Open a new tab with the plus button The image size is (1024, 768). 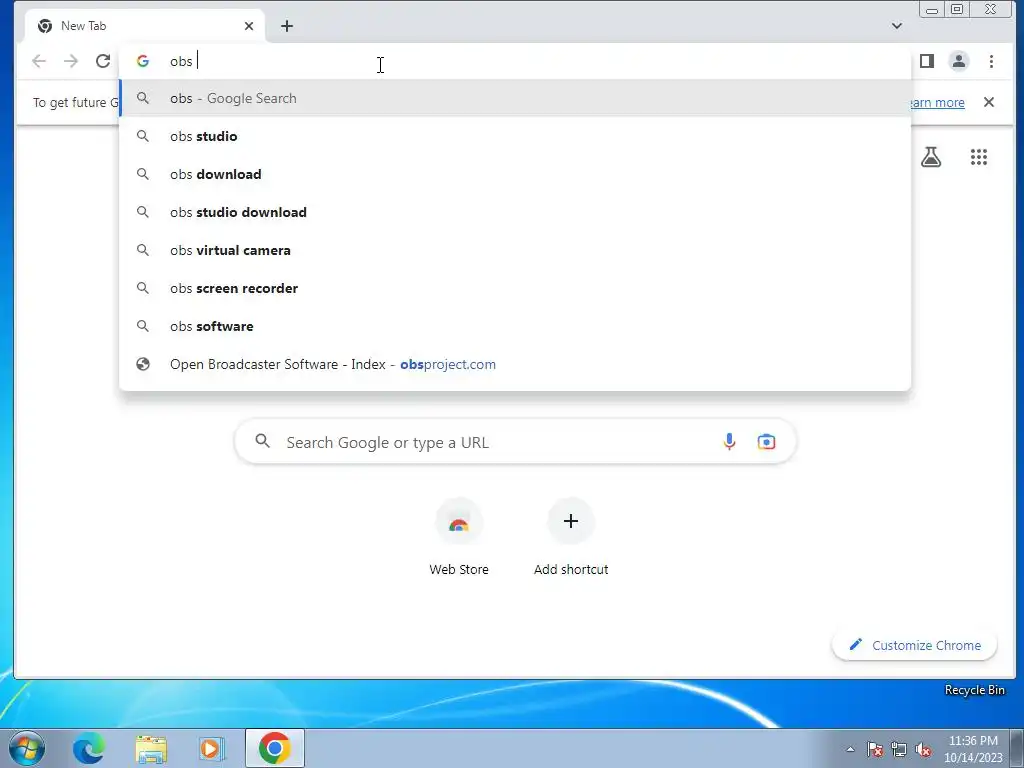coord(287,26)
